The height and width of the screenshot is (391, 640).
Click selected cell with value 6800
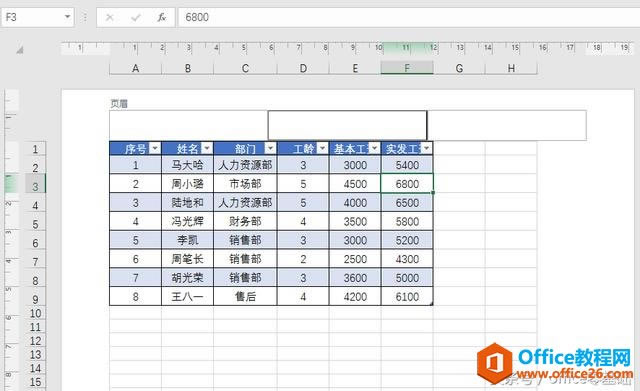tap(407, 184)
